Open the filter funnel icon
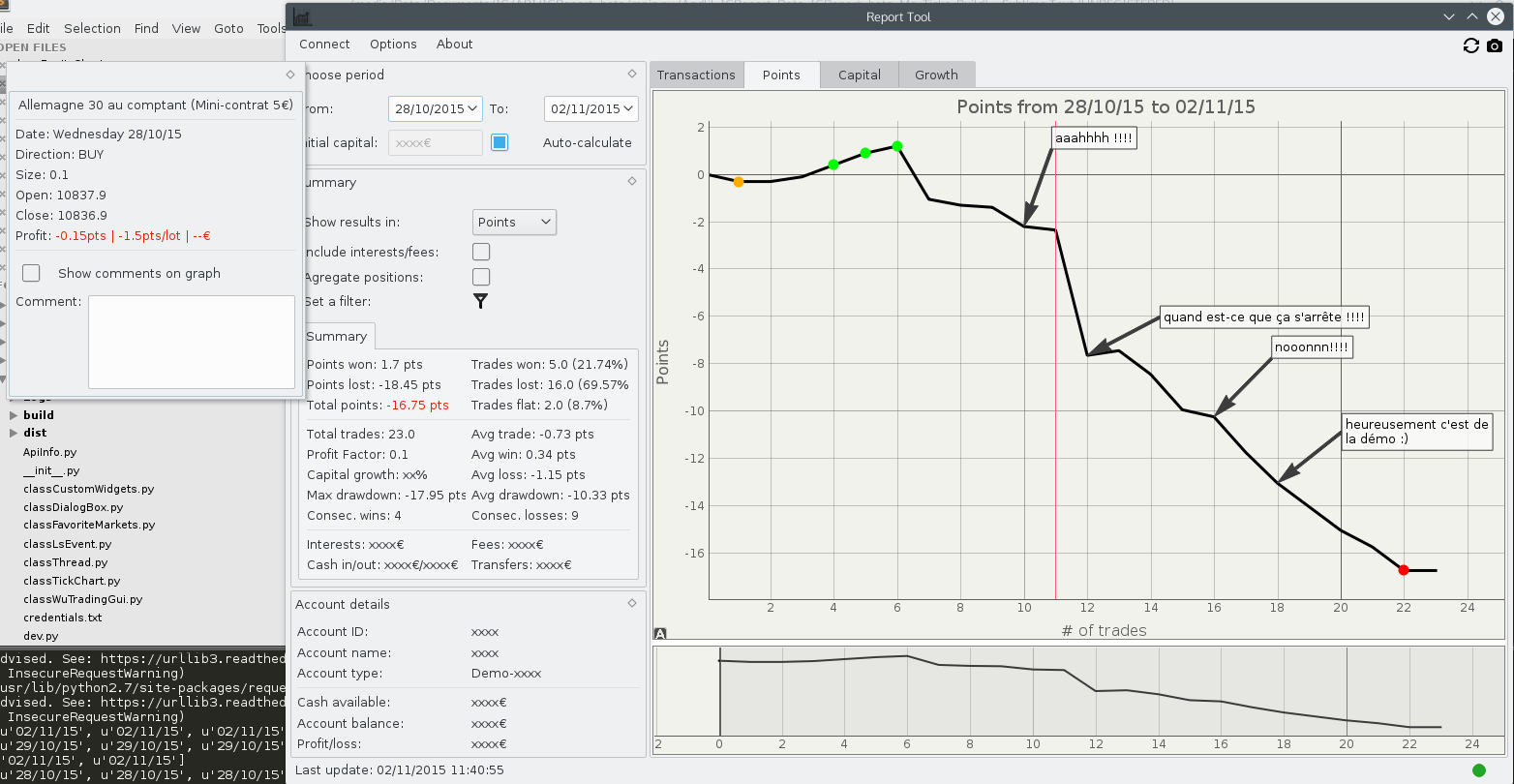This screenshot has height=784, width=1514. 480,301
